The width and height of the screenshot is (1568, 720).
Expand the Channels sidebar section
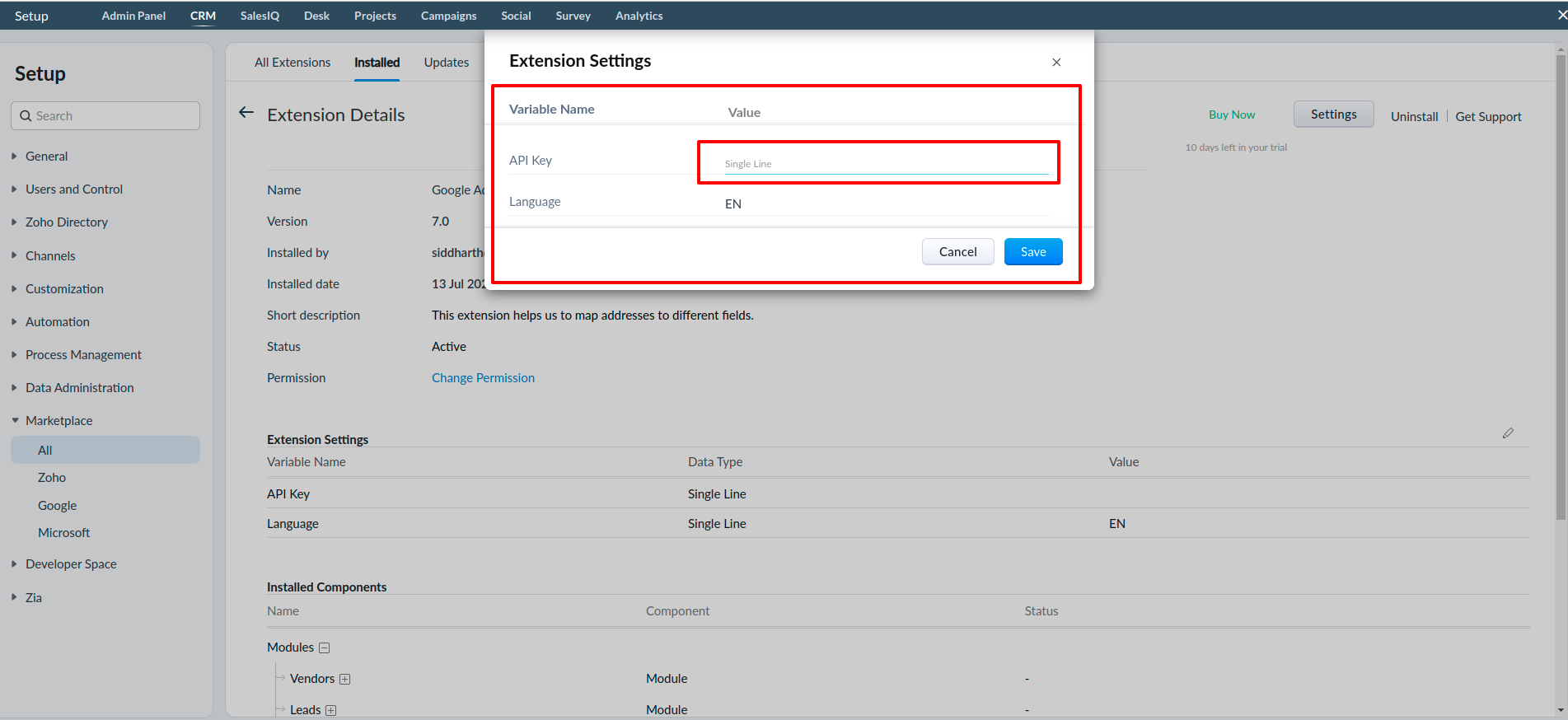pyautogui.click(x=14, y=255)
